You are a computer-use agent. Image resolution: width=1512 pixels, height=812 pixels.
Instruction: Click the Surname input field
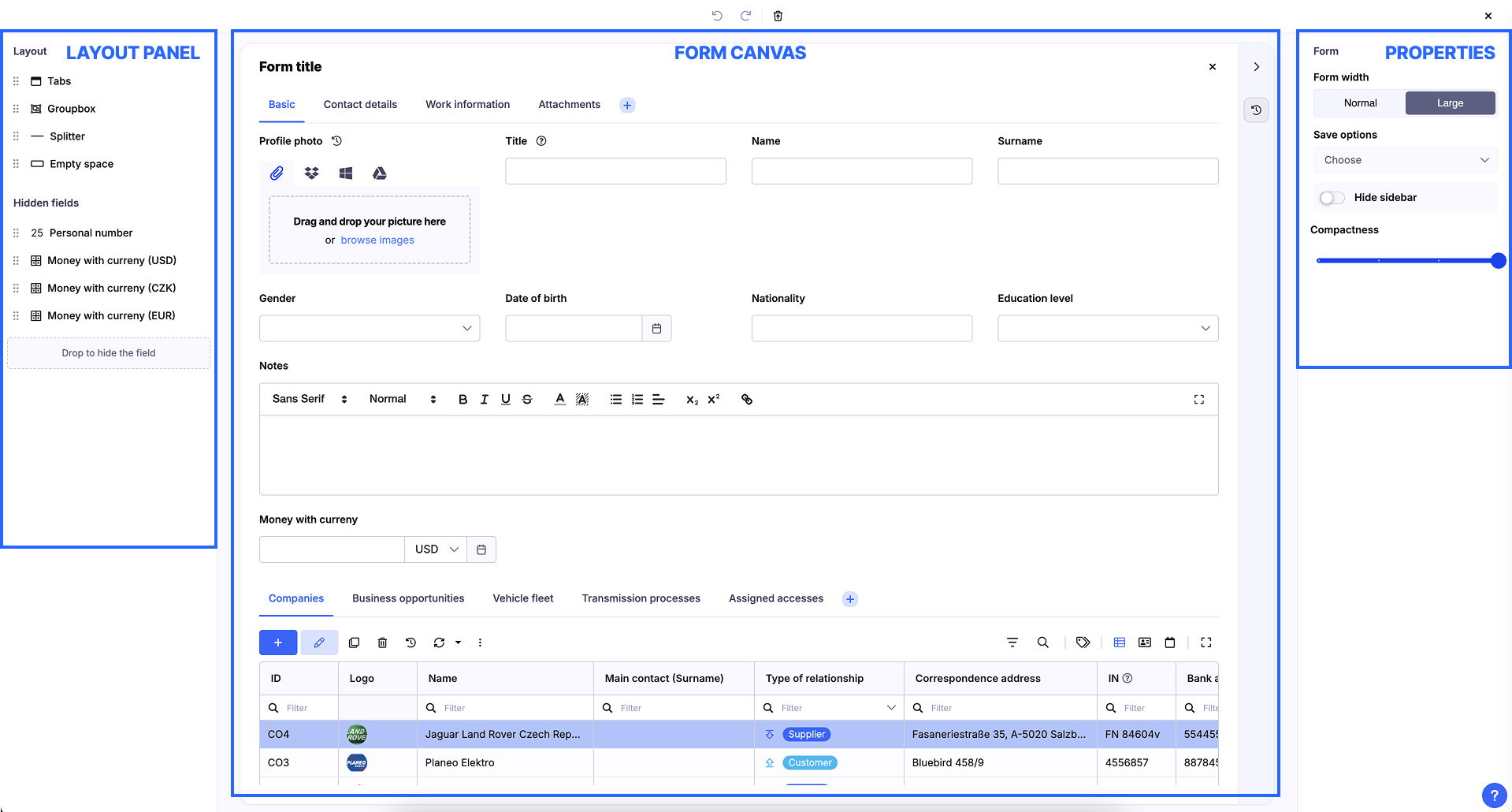coord(1108,171)
